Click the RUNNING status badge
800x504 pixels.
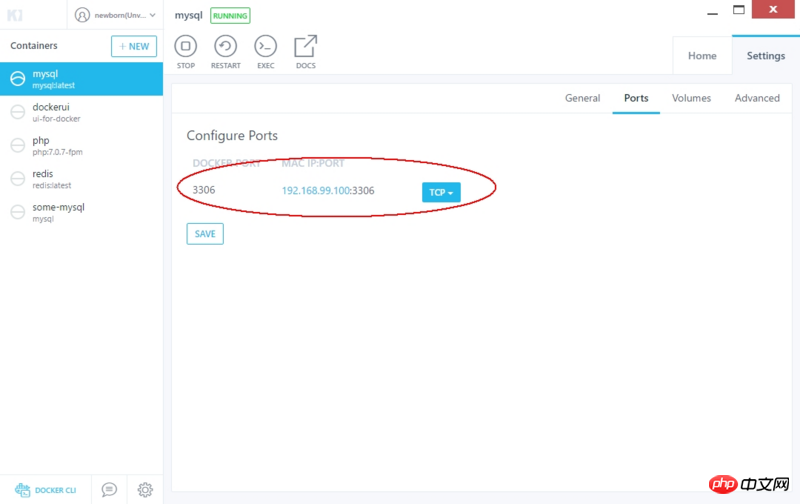click(230, 16)
